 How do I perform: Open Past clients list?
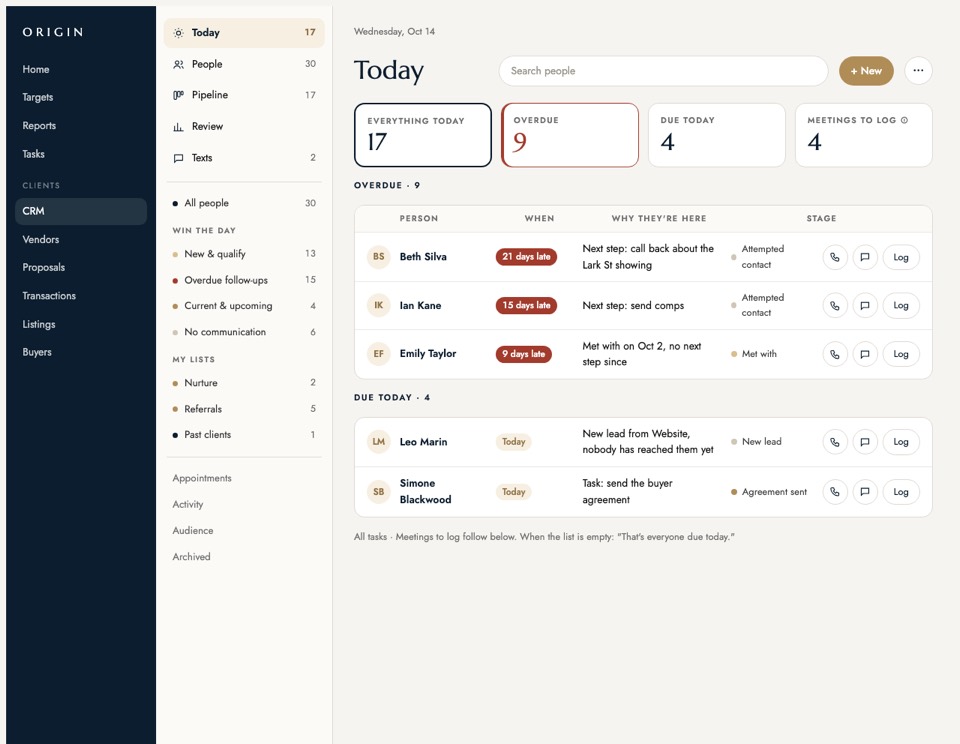244,435
